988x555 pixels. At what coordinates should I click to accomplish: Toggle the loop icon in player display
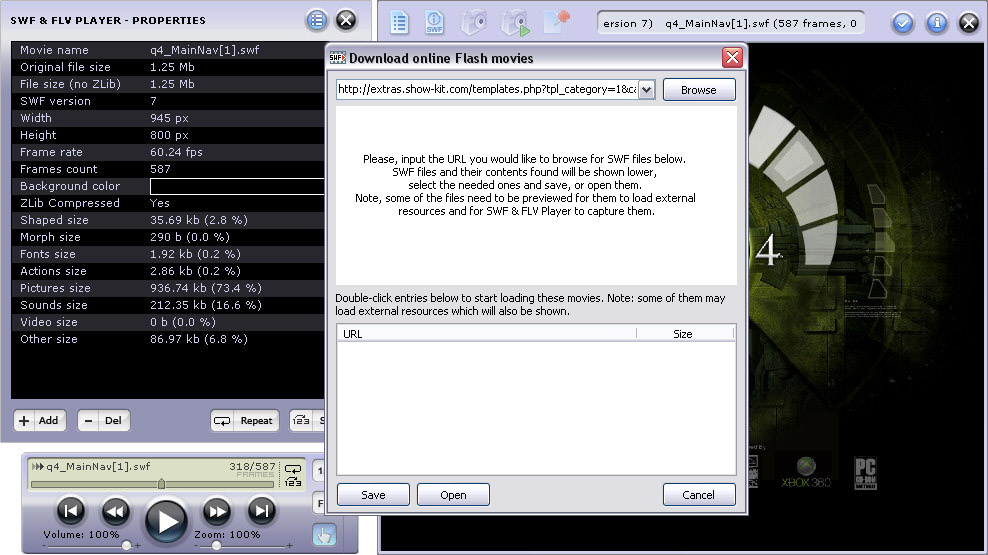pyautogui.click(x=293, y=469)
